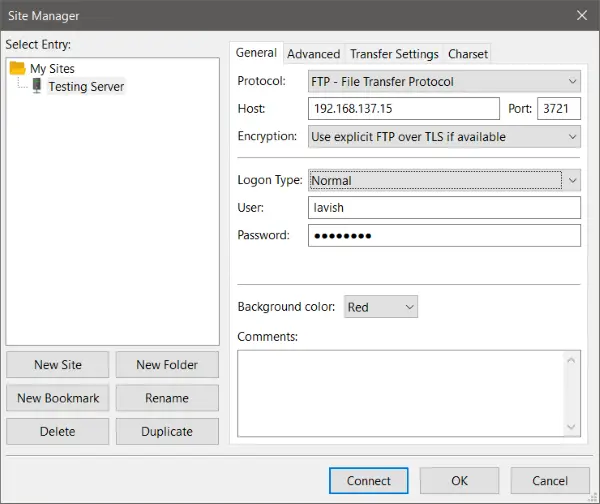Click the Connect button
The image size is (600, 504).
[x=368, y=481]
